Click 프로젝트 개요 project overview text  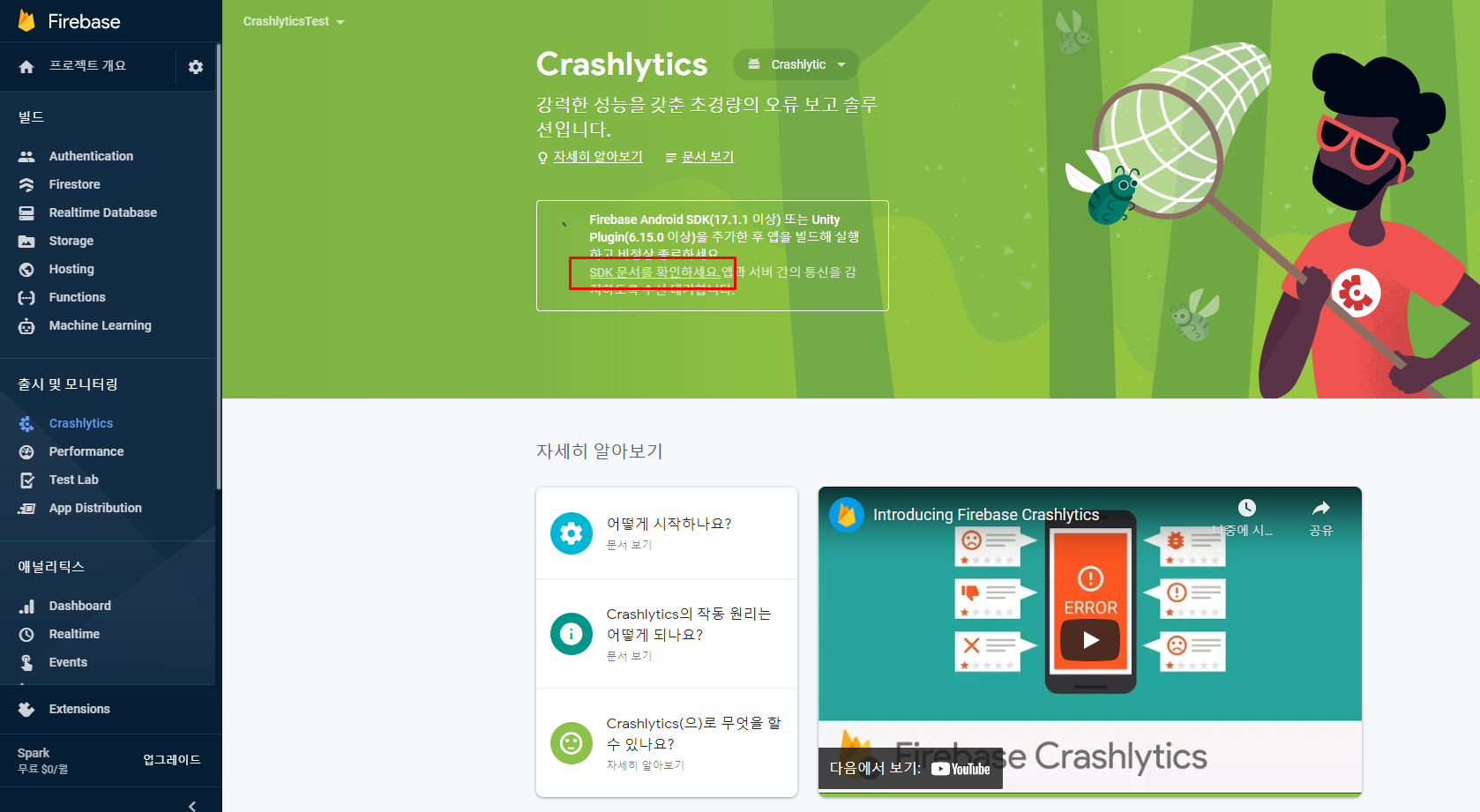tap(87, 66)
